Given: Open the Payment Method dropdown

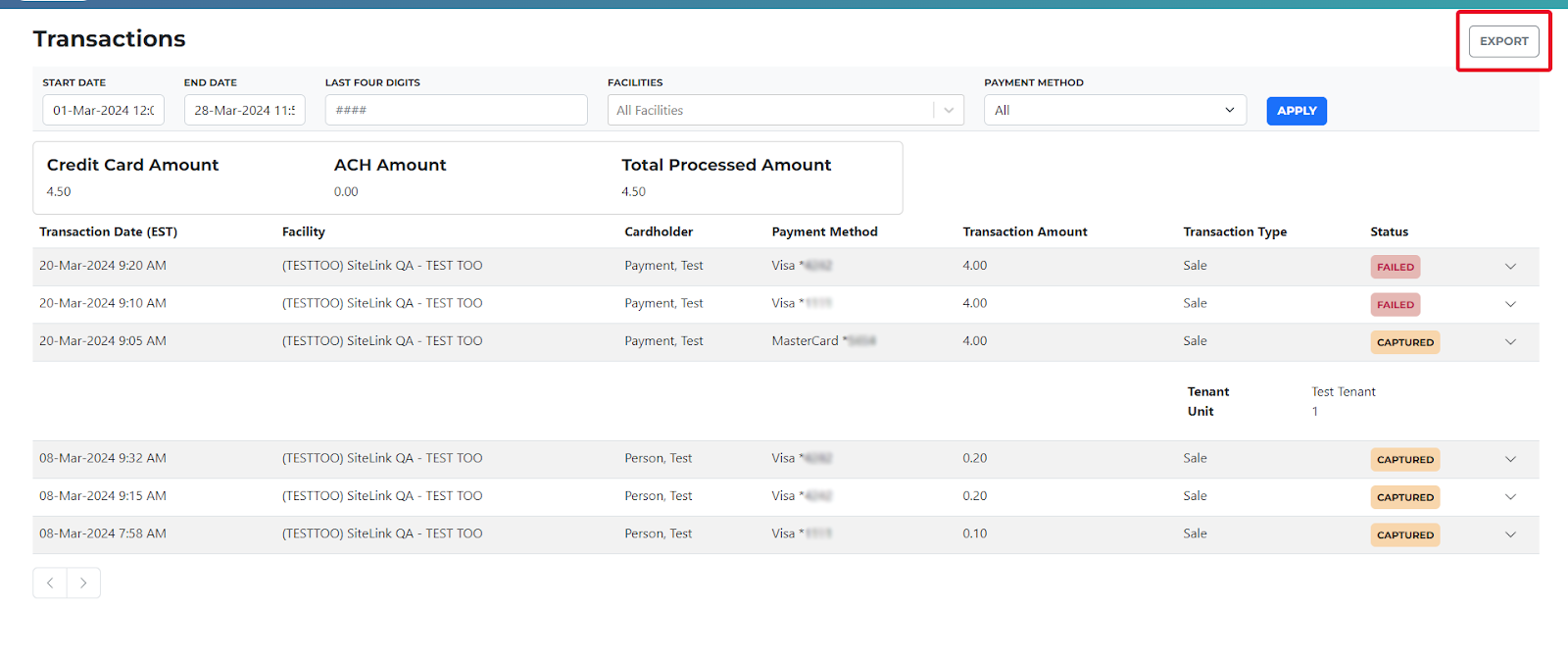Looking at the screenshot, I should (1115, 110).
